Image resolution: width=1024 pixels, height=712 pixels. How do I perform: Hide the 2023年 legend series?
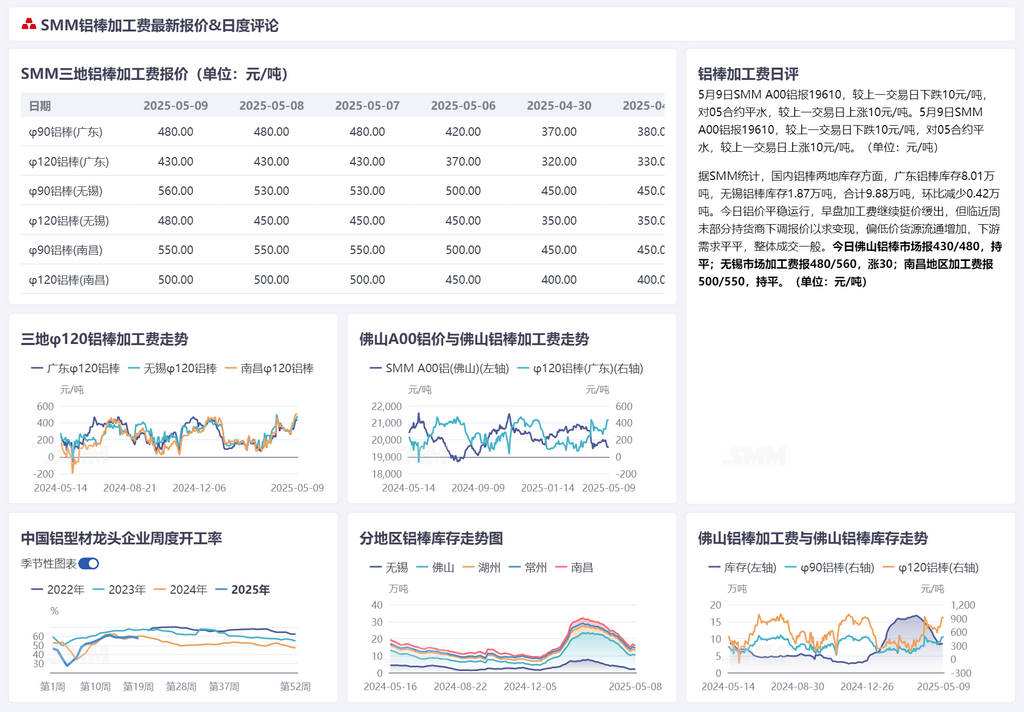[120, 590]
